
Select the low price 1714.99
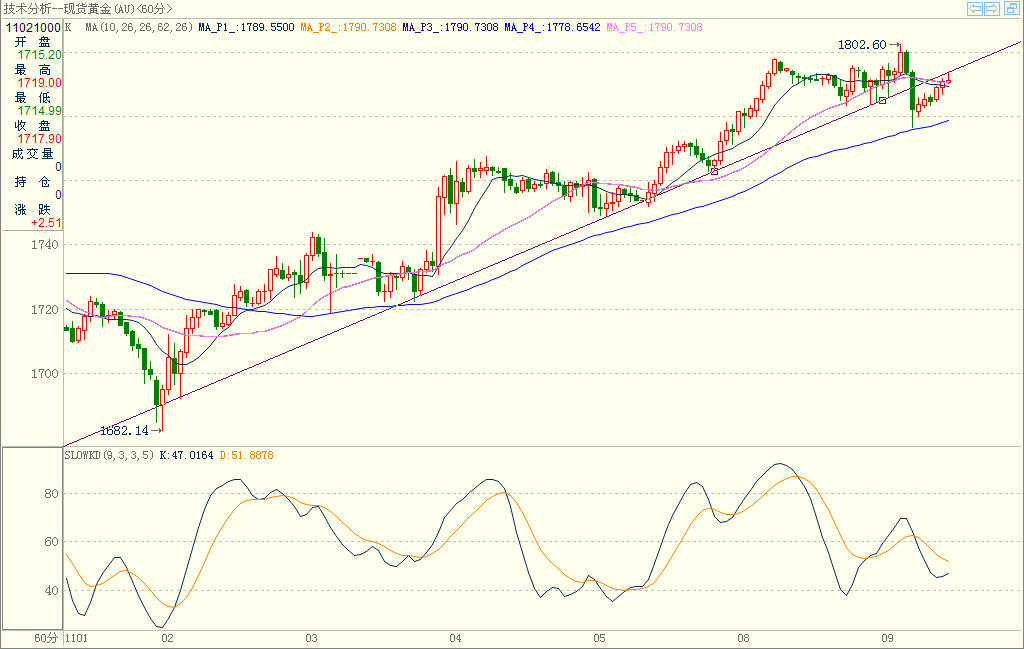(x=40, y=111)
